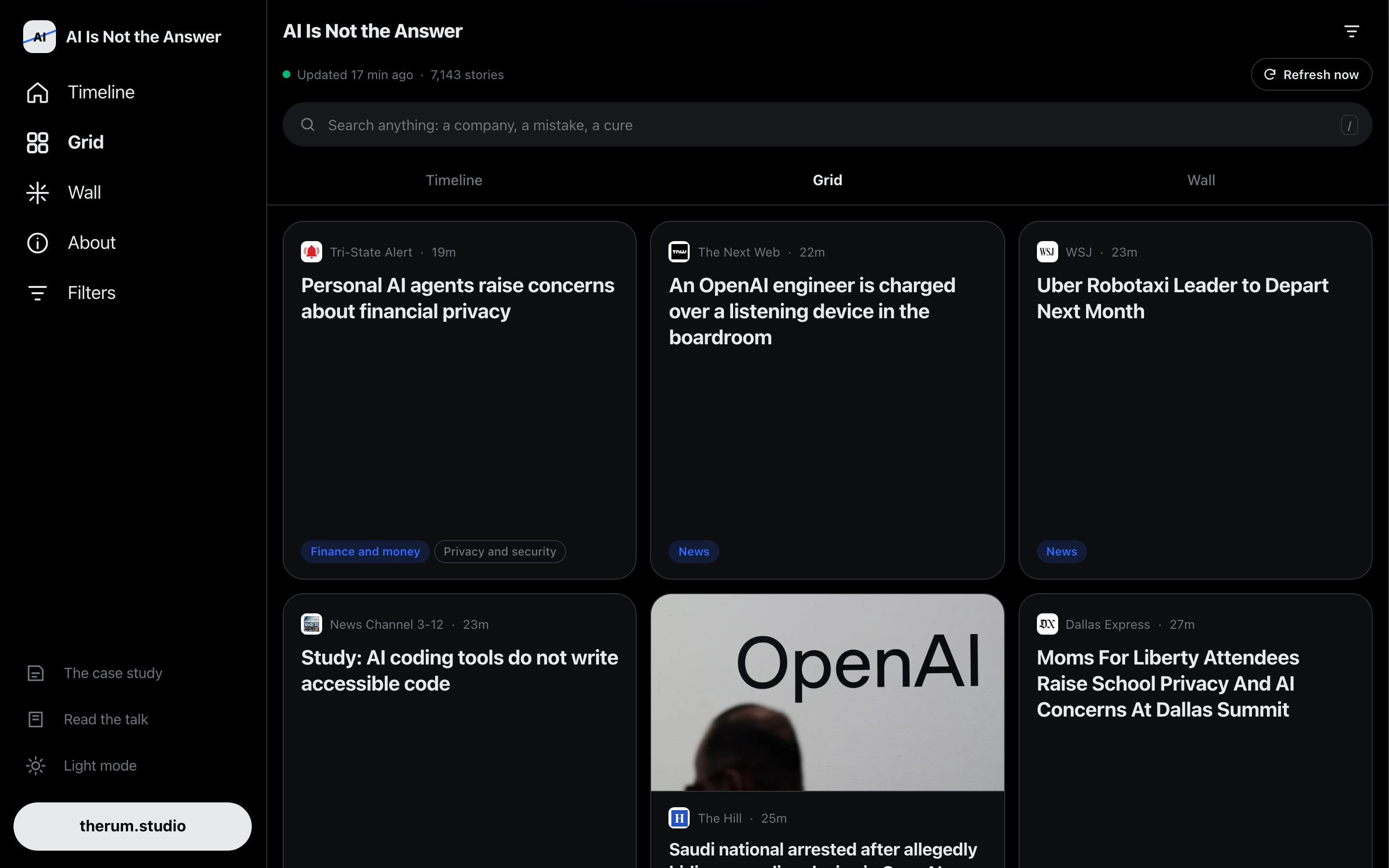The image size is (1389, 868).
Task: Open Timeline from the sidebar home icon
Action: [x=37, y=93]
